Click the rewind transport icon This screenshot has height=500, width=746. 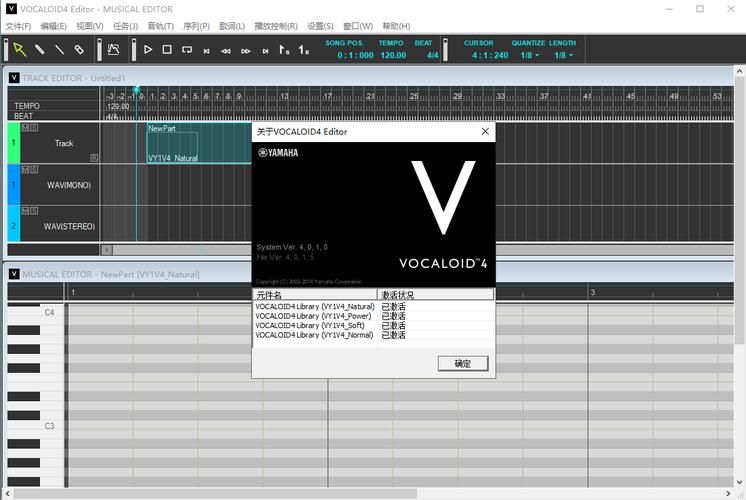(226, 50)
